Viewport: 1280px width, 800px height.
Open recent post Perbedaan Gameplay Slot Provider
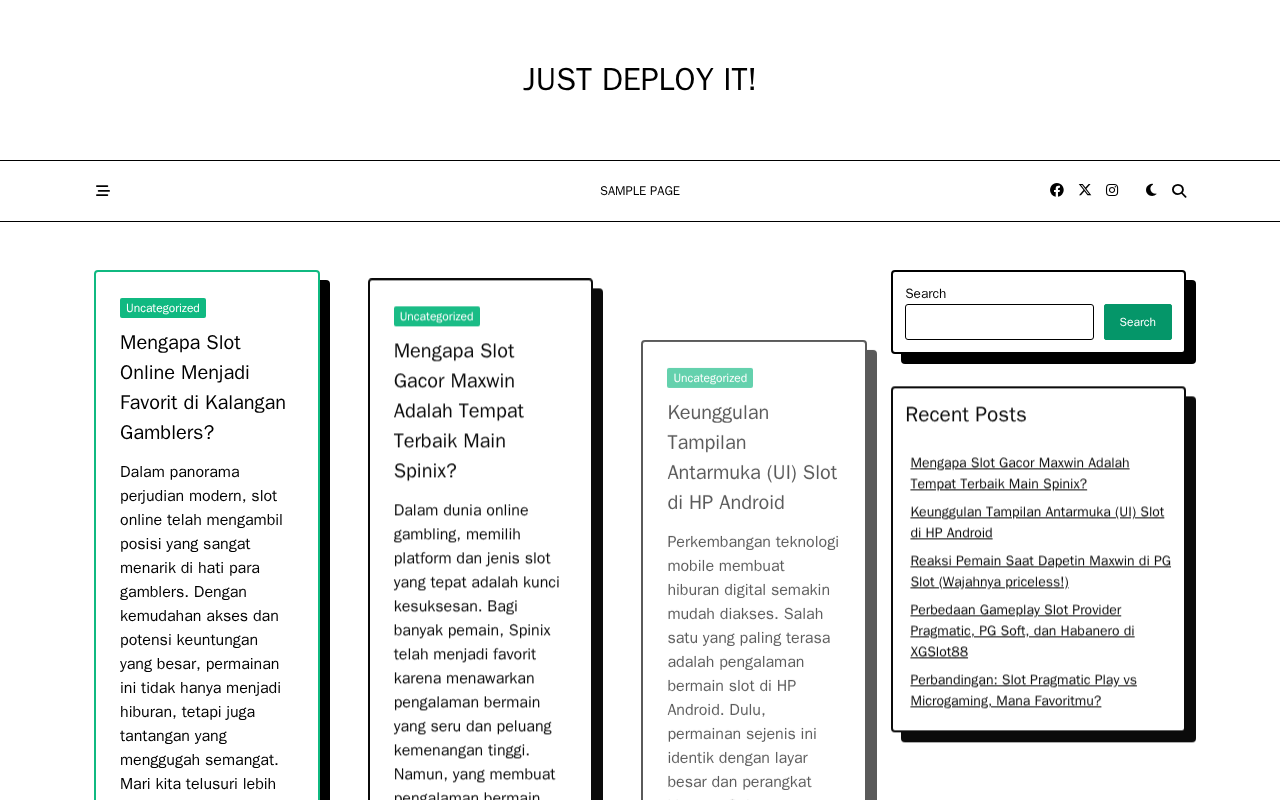click(x=1022, y=630)
